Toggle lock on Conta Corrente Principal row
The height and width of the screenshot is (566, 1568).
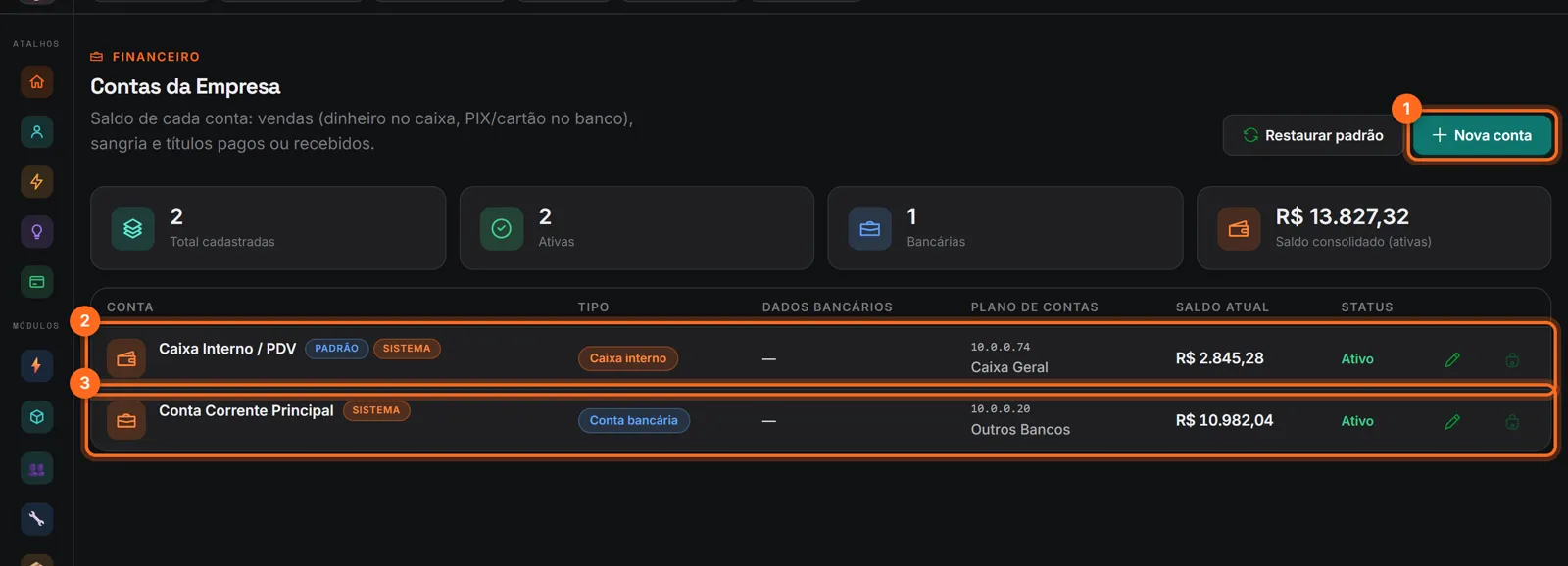pos(1512,421)
